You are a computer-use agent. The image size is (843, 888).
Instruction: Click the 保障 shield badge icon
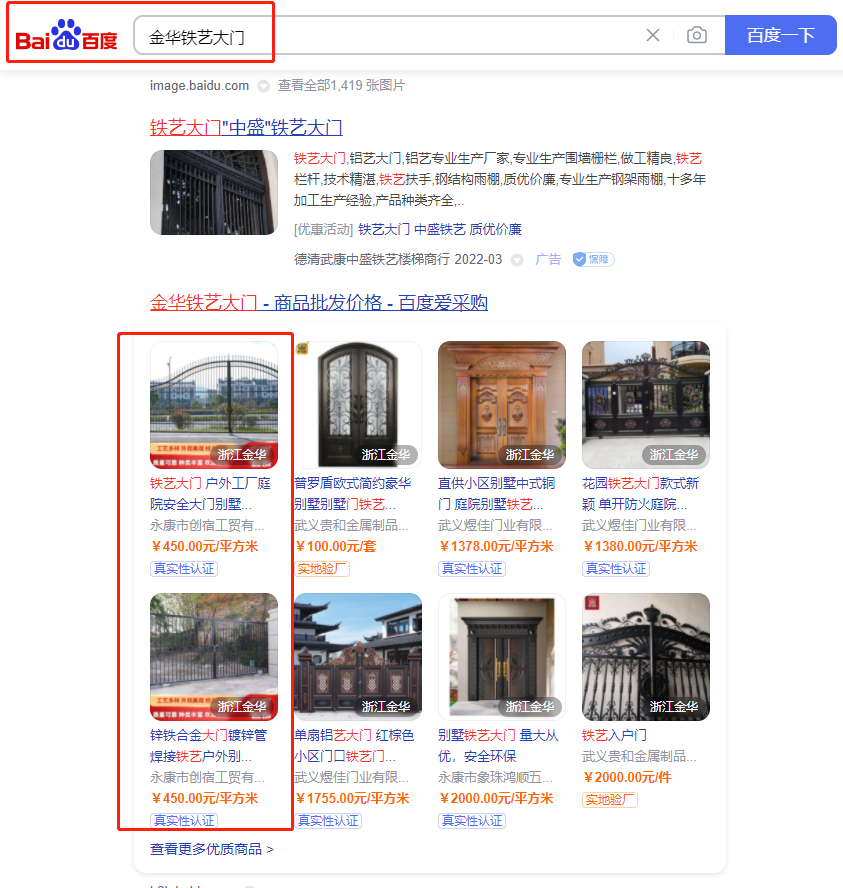593,259
